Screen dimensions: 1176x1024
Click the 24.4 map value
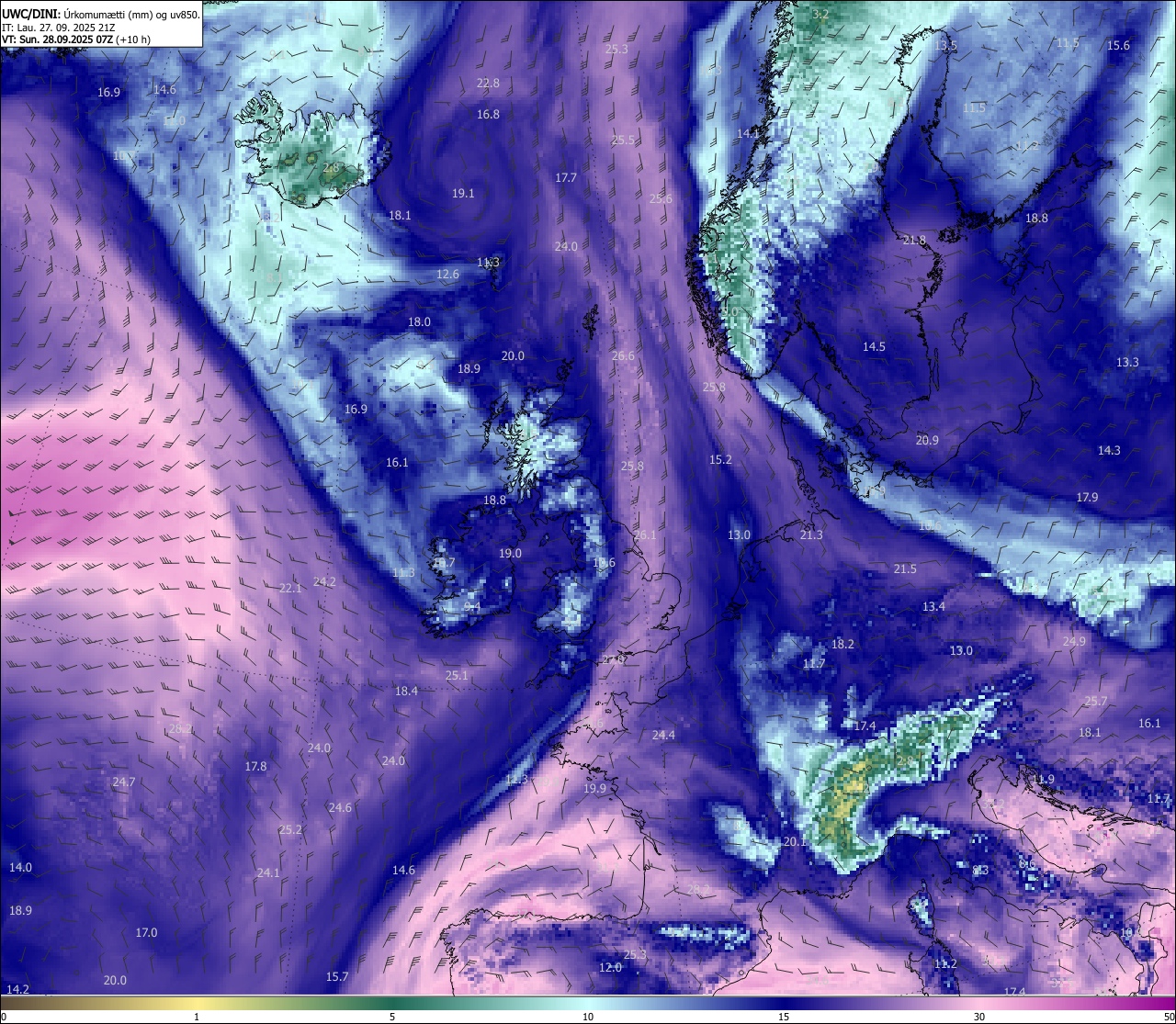coord(663,735)
